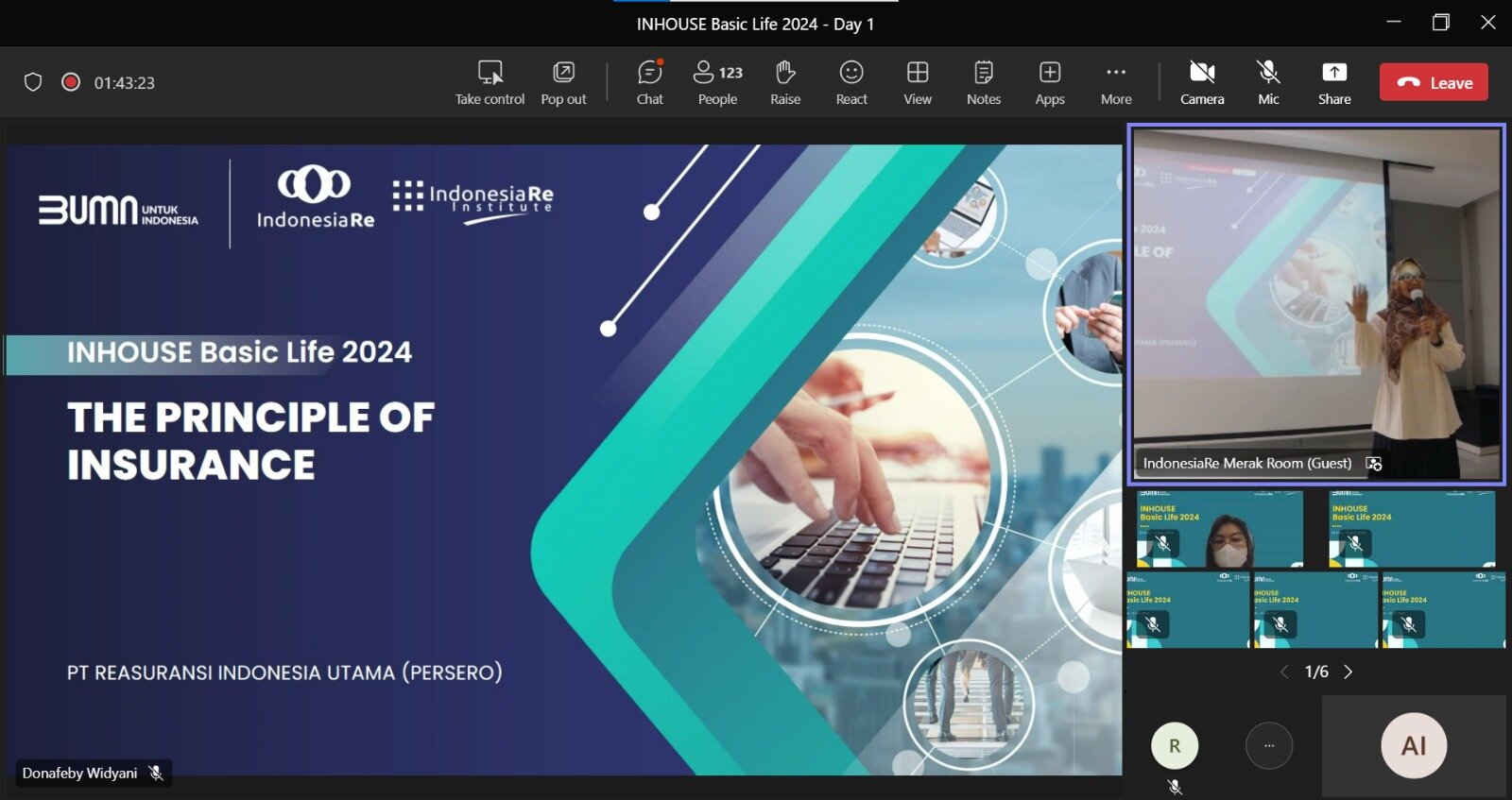Click the window title INHOUSE Basic Life 2024
Viewport: 1512px width, 800px height.
pyautogui.click(x=755, y=25)
